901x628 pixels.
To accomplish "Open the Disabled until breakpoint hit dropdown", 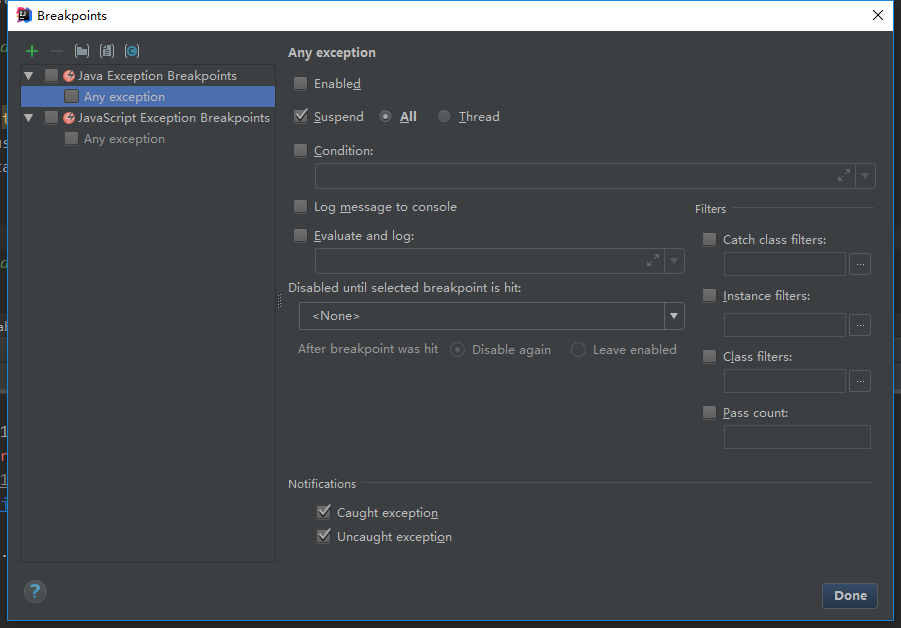I will [675, 316].
